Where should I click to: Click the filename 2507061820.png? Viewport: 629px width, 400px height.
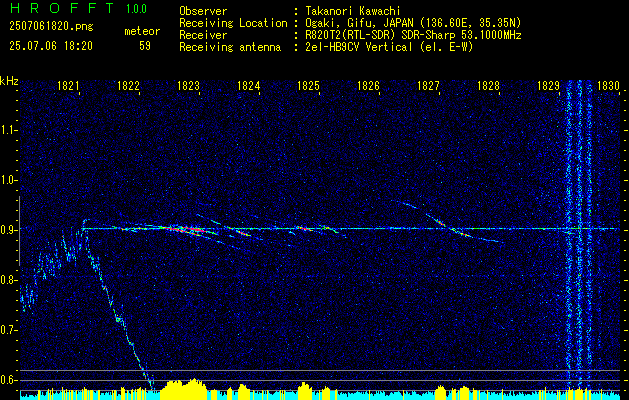51,27
